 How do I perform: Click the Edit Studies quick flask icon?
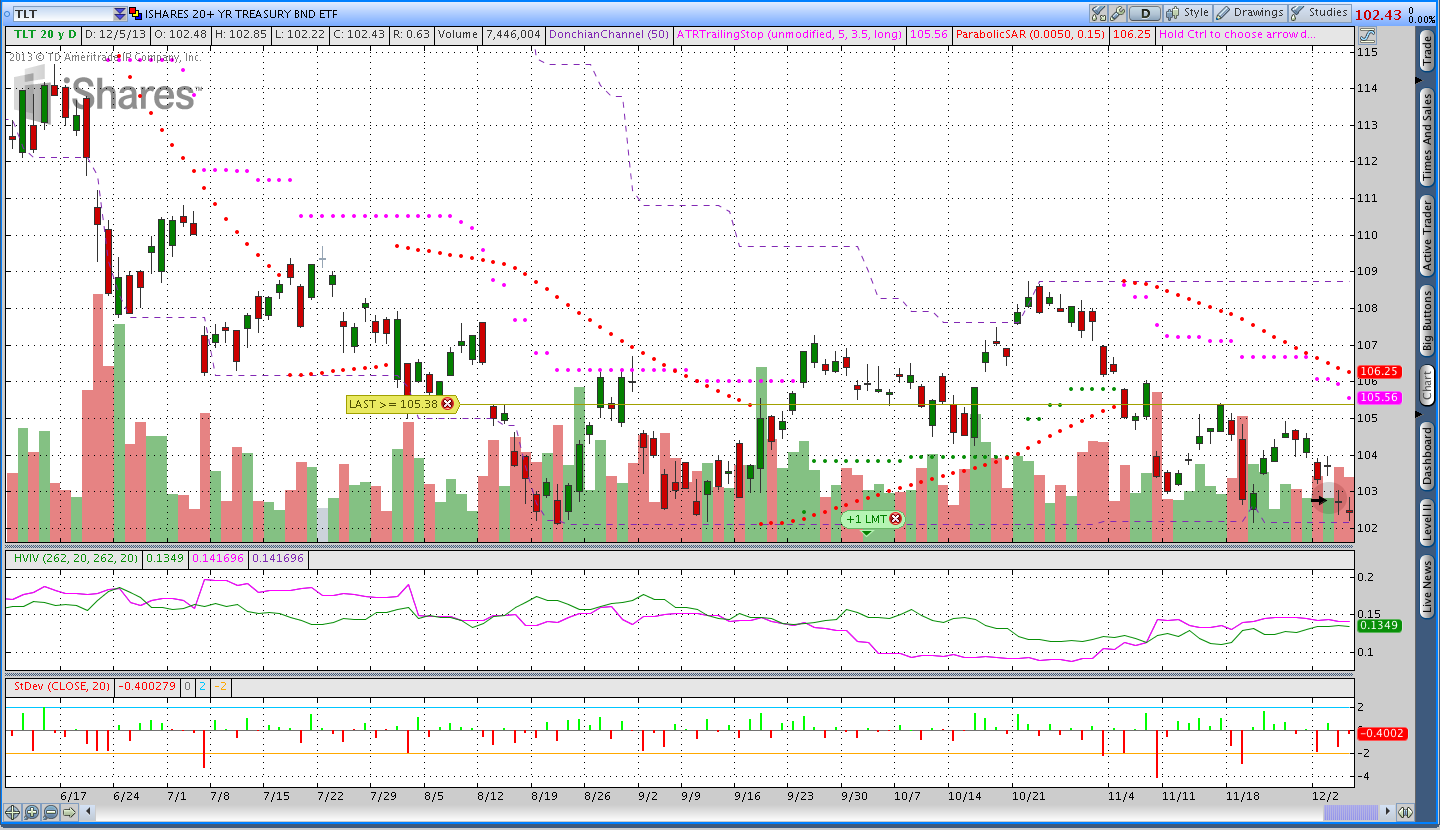pos(1099,13)
